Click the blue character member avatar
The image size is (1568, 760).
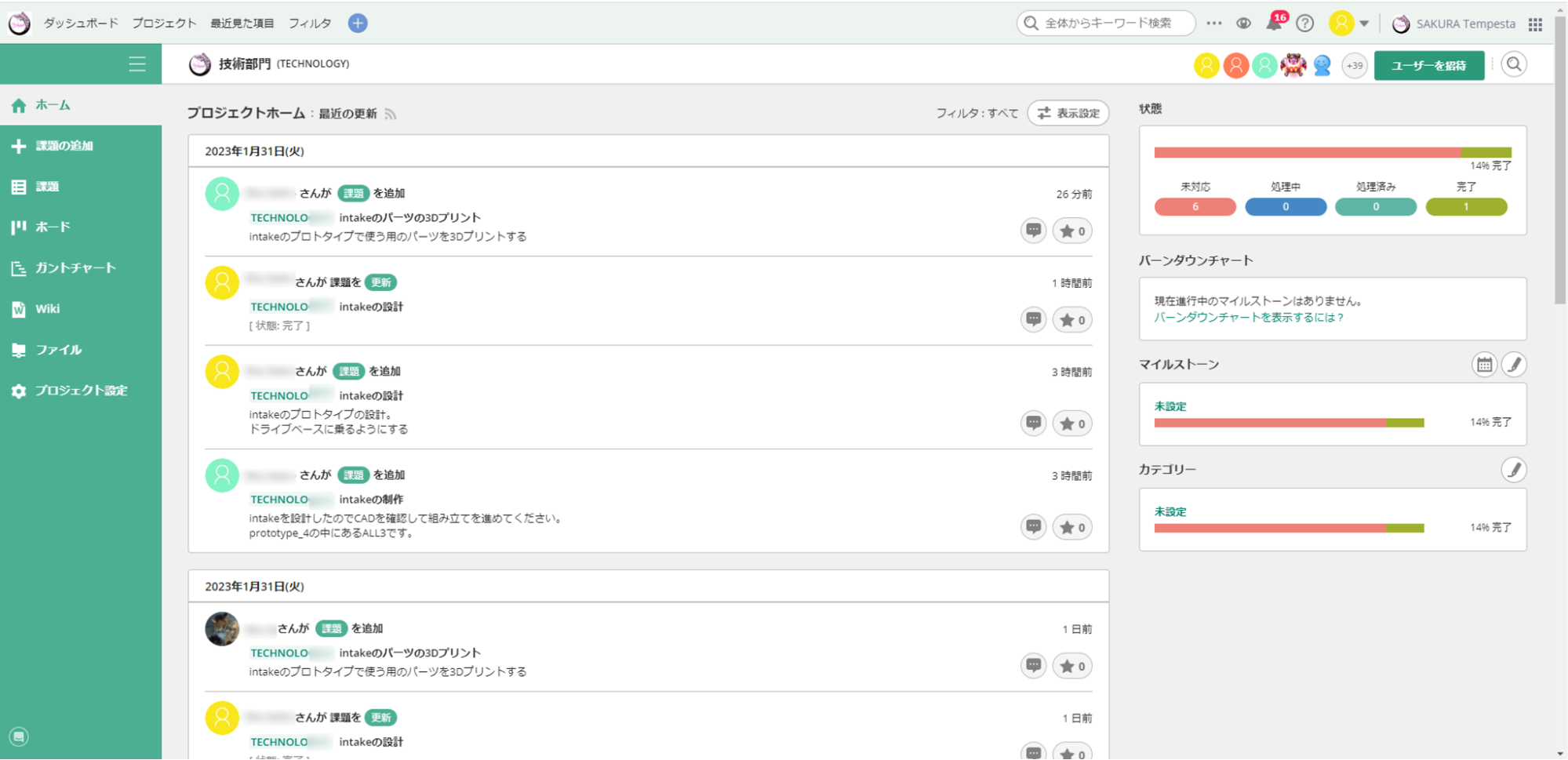pos(1322,65)
